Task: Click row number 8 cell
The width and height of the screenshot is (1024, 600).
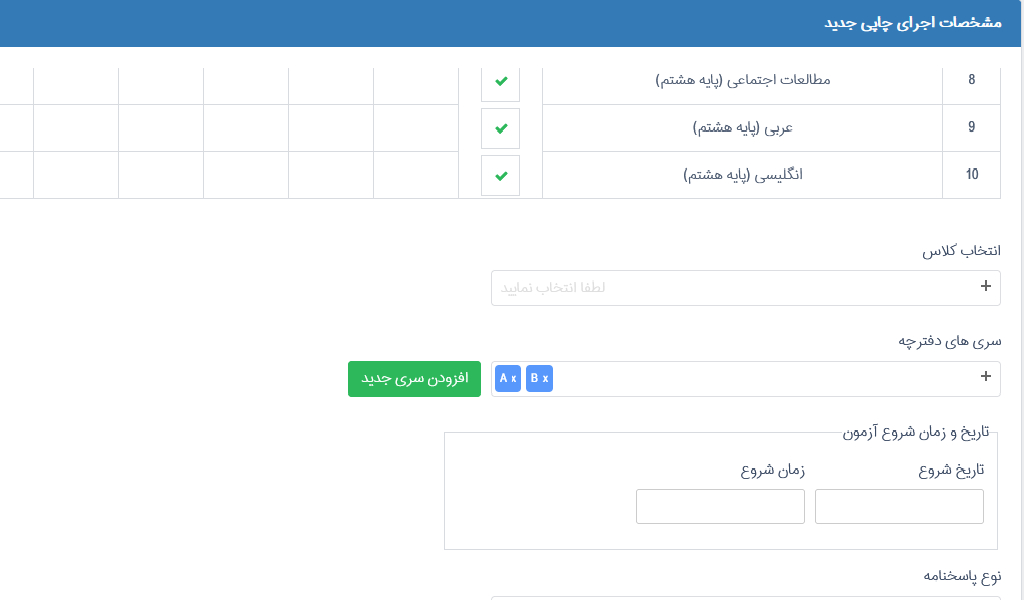Action: coord(971,80)
